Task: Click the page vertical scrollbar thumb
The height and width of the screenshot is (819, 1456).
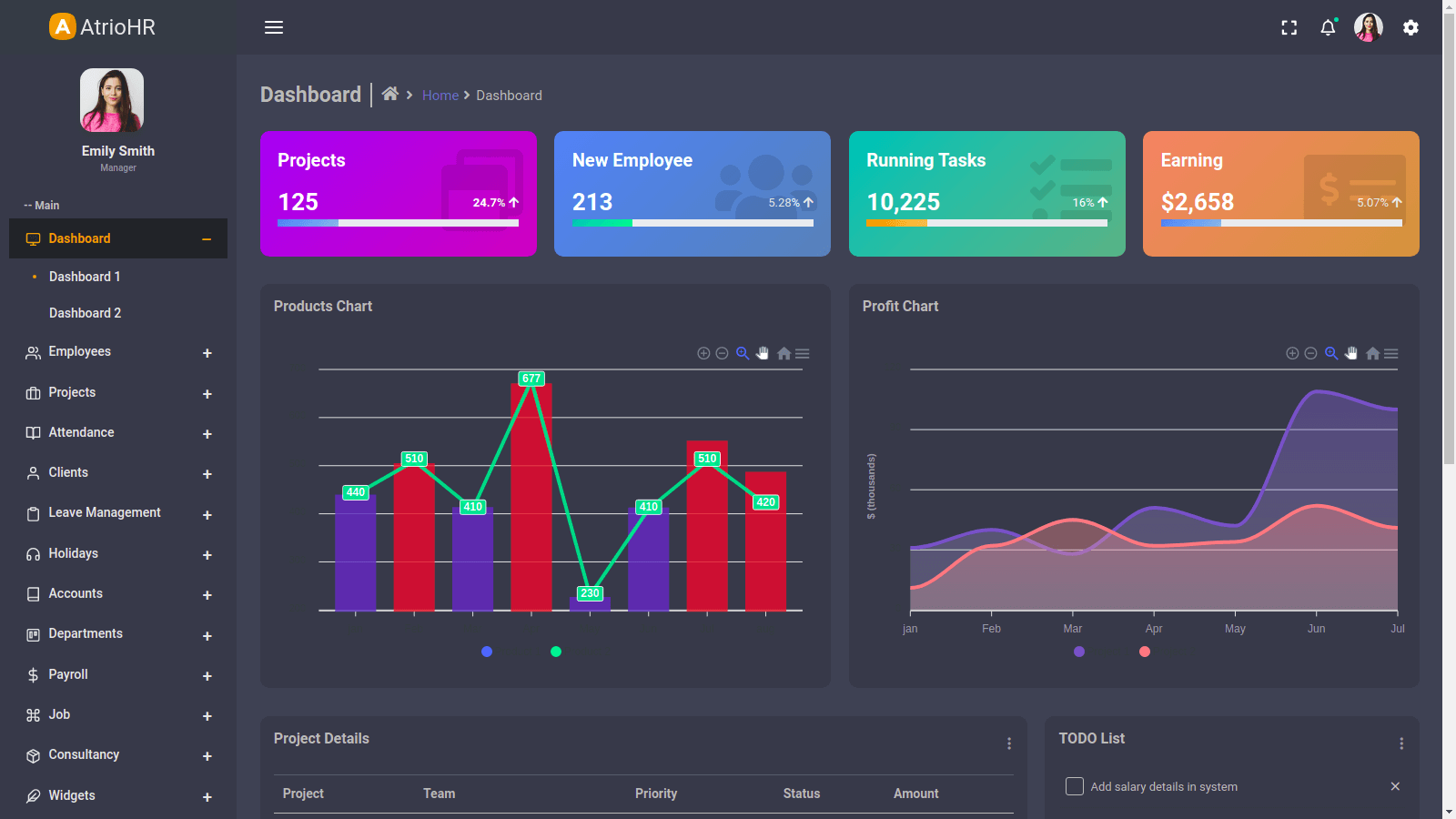Action: pyautogui.click(x=1449, y=237)
